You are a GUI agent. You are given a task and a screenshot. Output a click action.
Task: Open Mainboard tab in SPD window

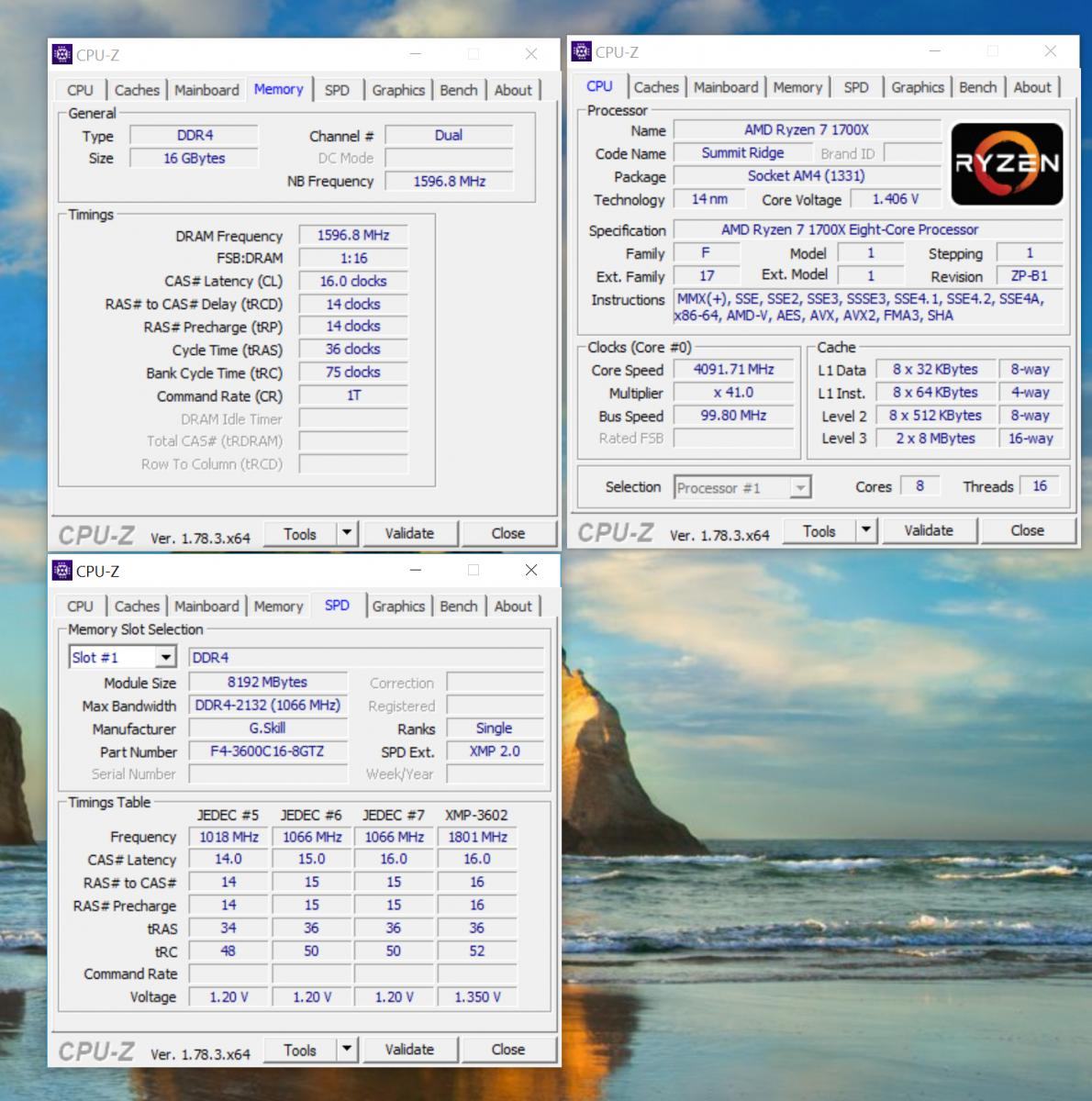pos(206,606)
